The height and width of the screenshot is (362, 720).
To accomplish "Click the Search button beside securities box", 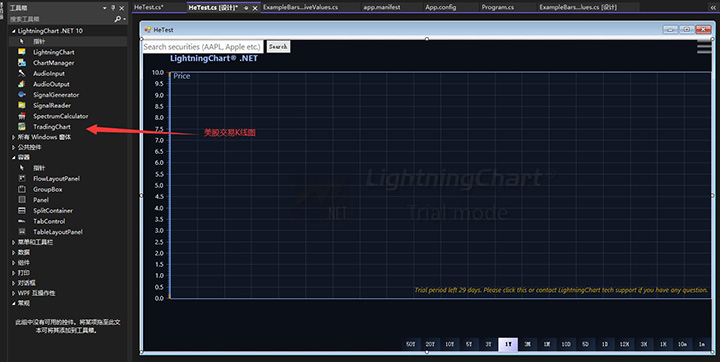I will coord(278,47).
